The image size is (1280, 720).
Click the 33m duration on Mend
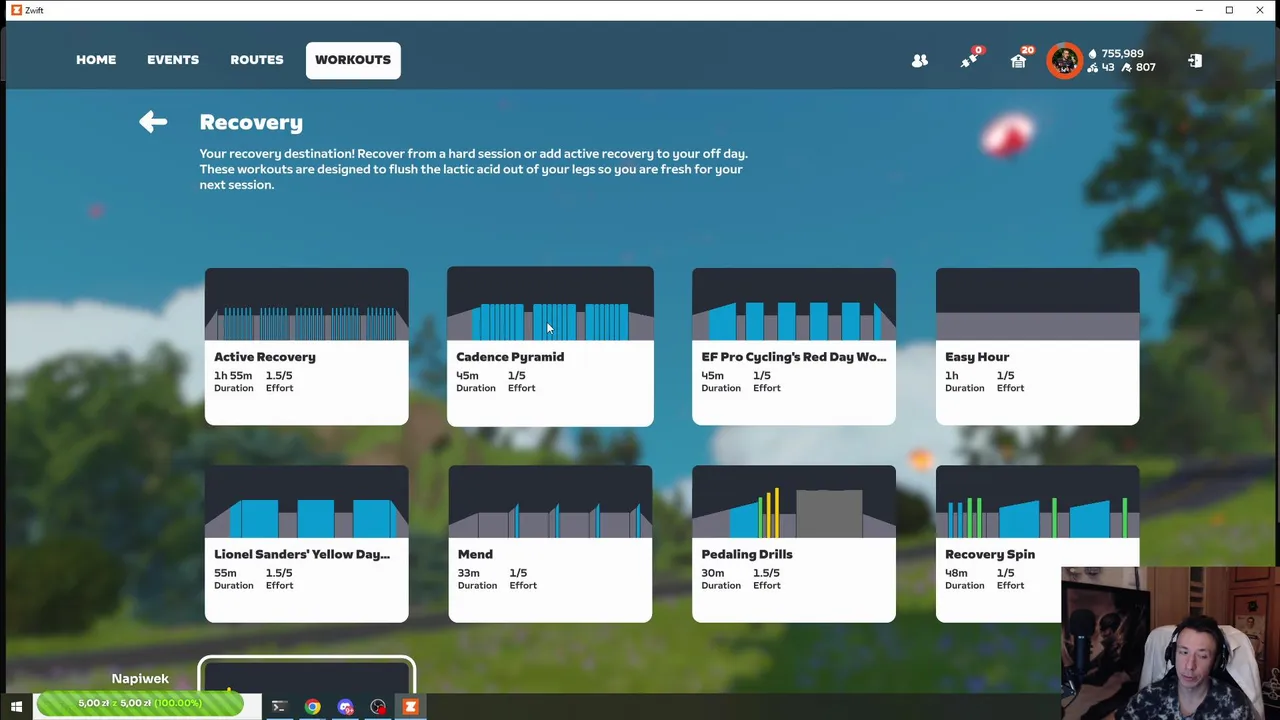point(468,573)
